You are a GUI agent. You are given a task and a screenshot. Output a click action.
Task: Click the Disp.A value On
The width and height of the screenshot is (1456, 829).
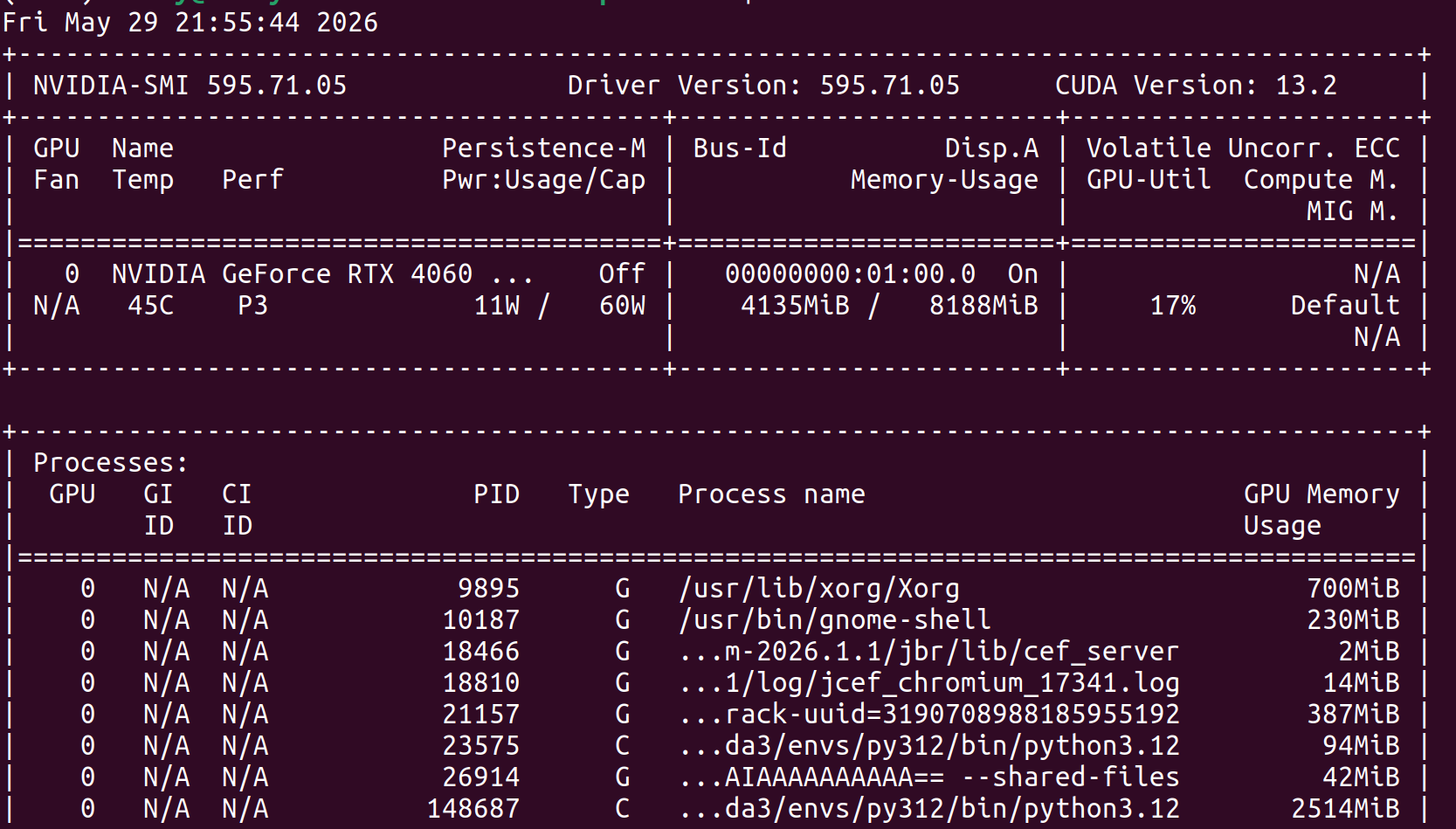point(1023,274)
